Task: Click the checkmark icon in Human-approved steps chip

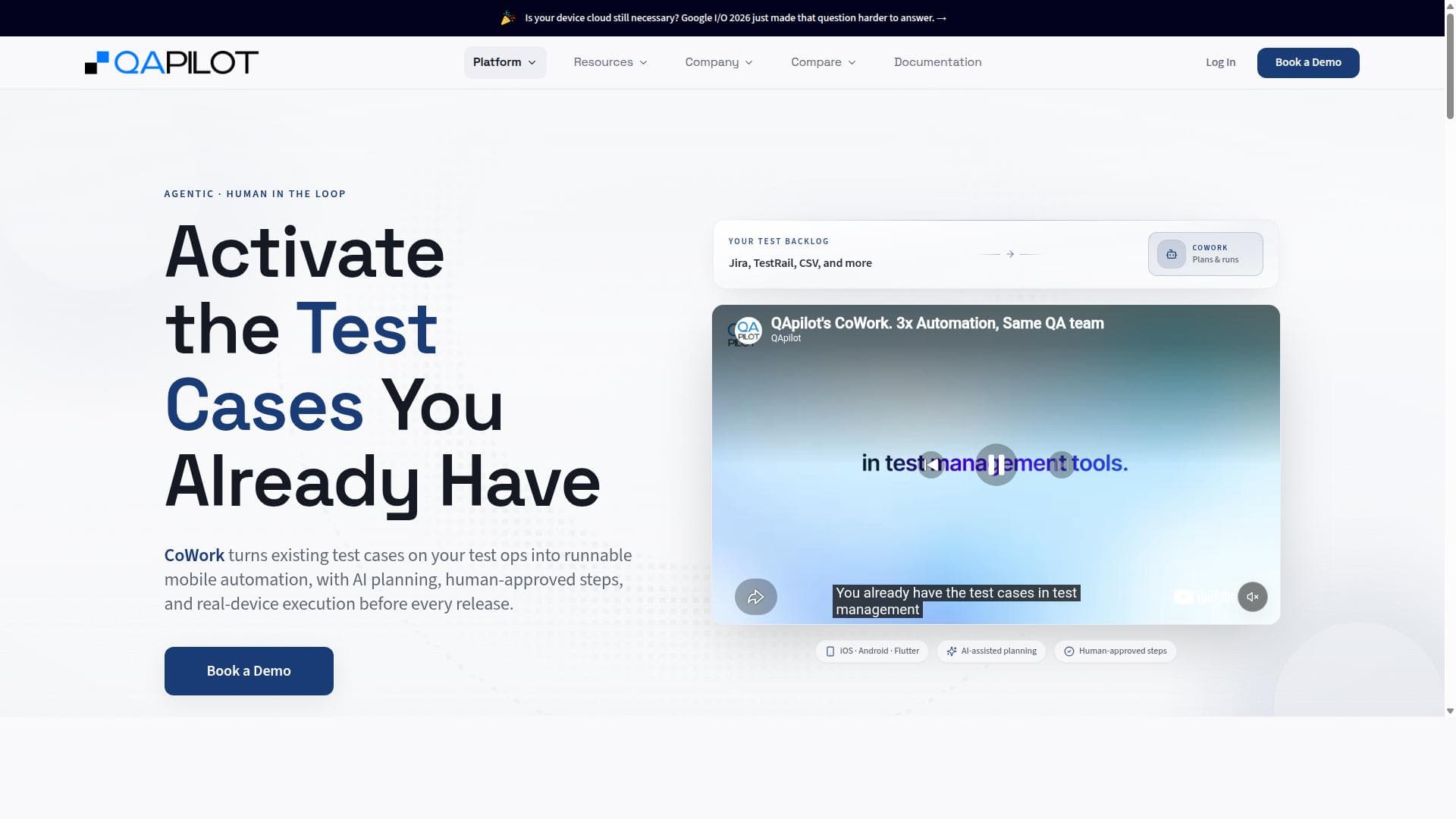Action: pos(1068,651)
